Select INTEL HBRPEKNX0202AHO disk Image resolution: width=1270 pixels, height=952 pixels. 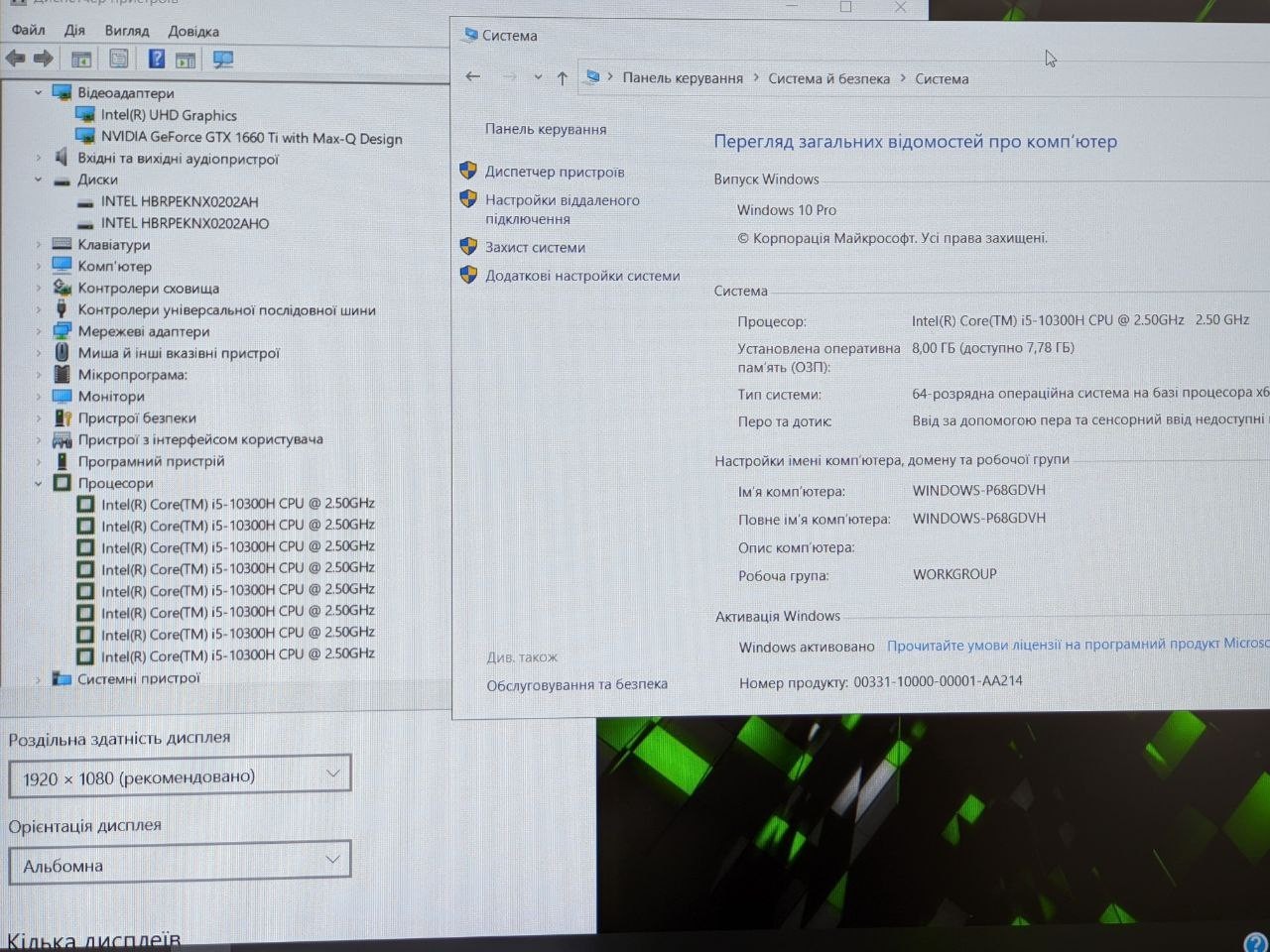point(185,223)
